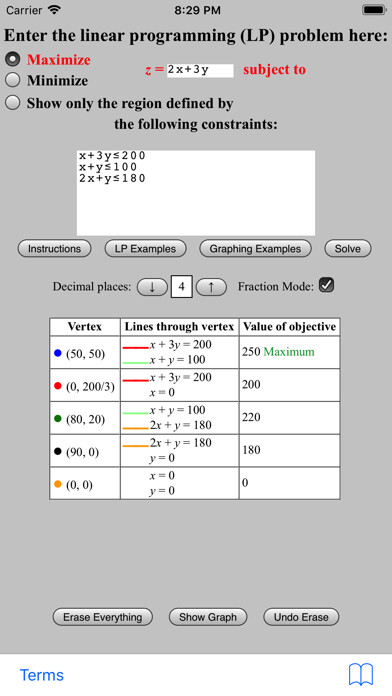
Task: Click the 'Vertex' column header
Action: click(85, 327)
